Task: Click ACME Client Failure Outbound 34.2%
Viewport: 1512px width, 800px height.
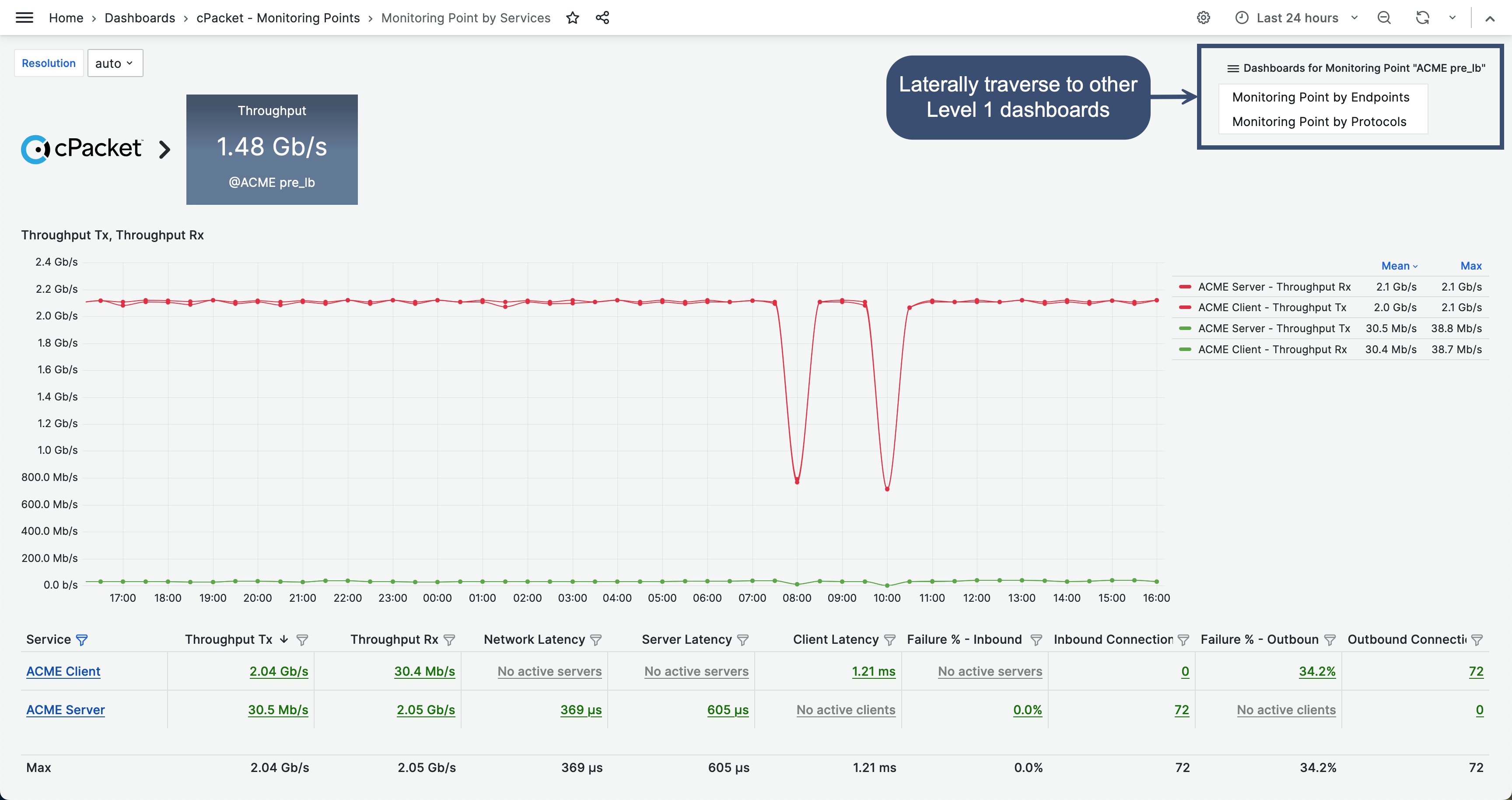Action: tap(1317, 671)
